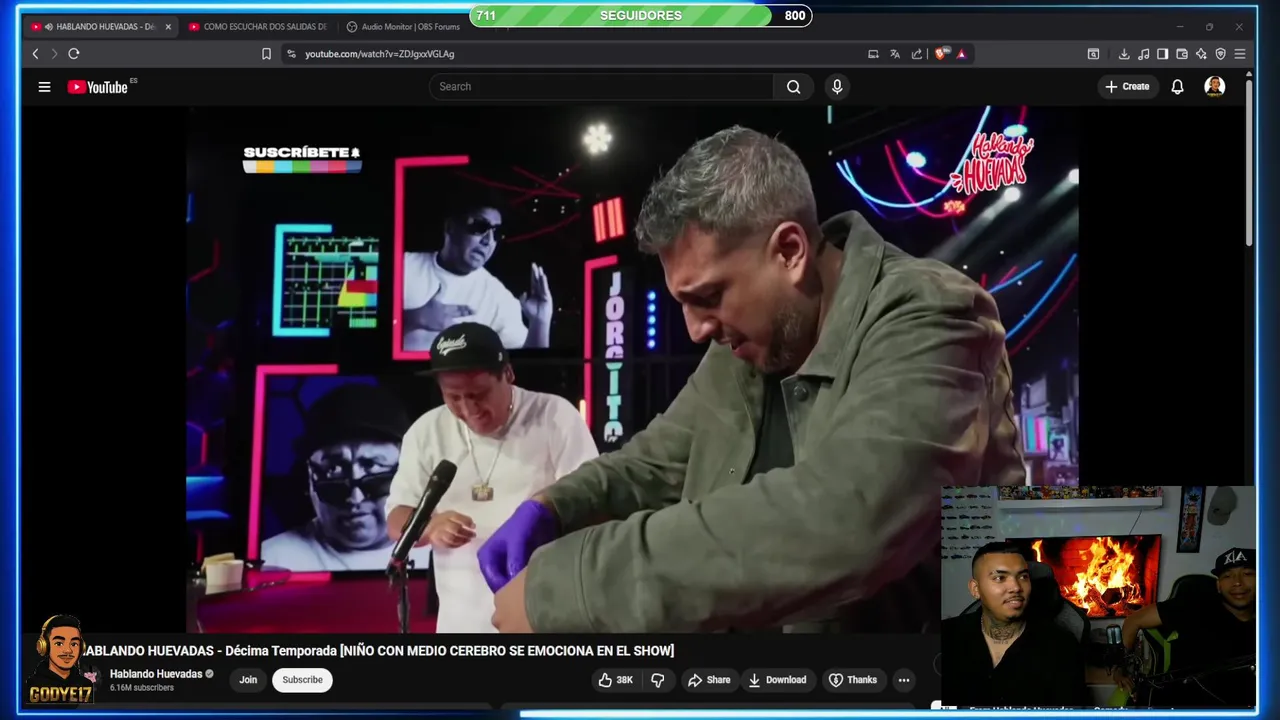The image size is (1280, 720).
Task: Toggle the browser sidebar panel
Action: (x=1162, y=54)
